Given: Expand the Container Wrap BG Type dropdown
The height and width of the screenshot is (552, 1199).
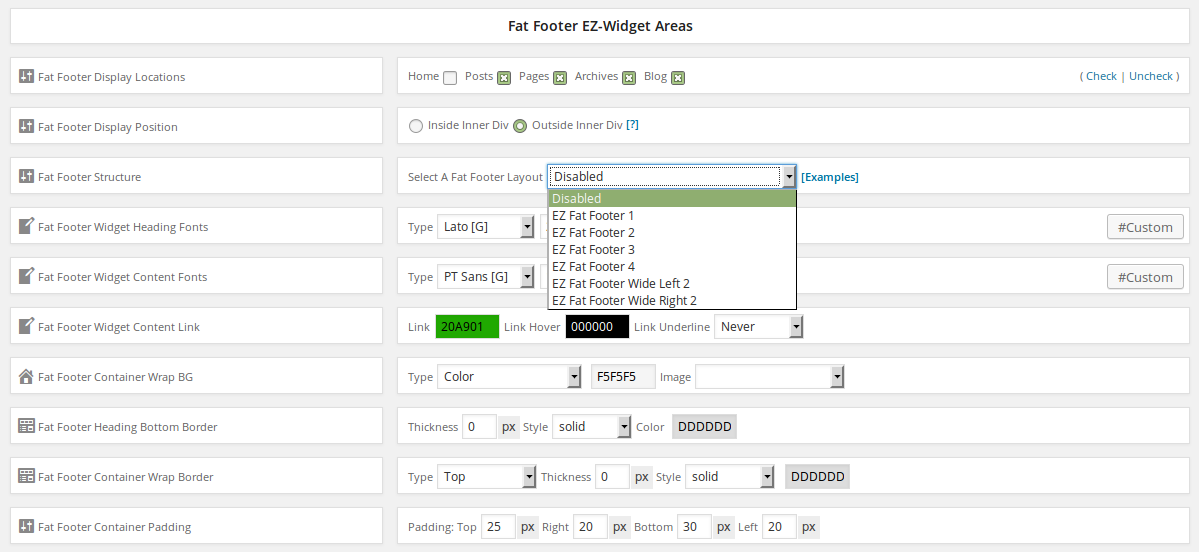Looking at the screenshot, I should tap(511, 377).
